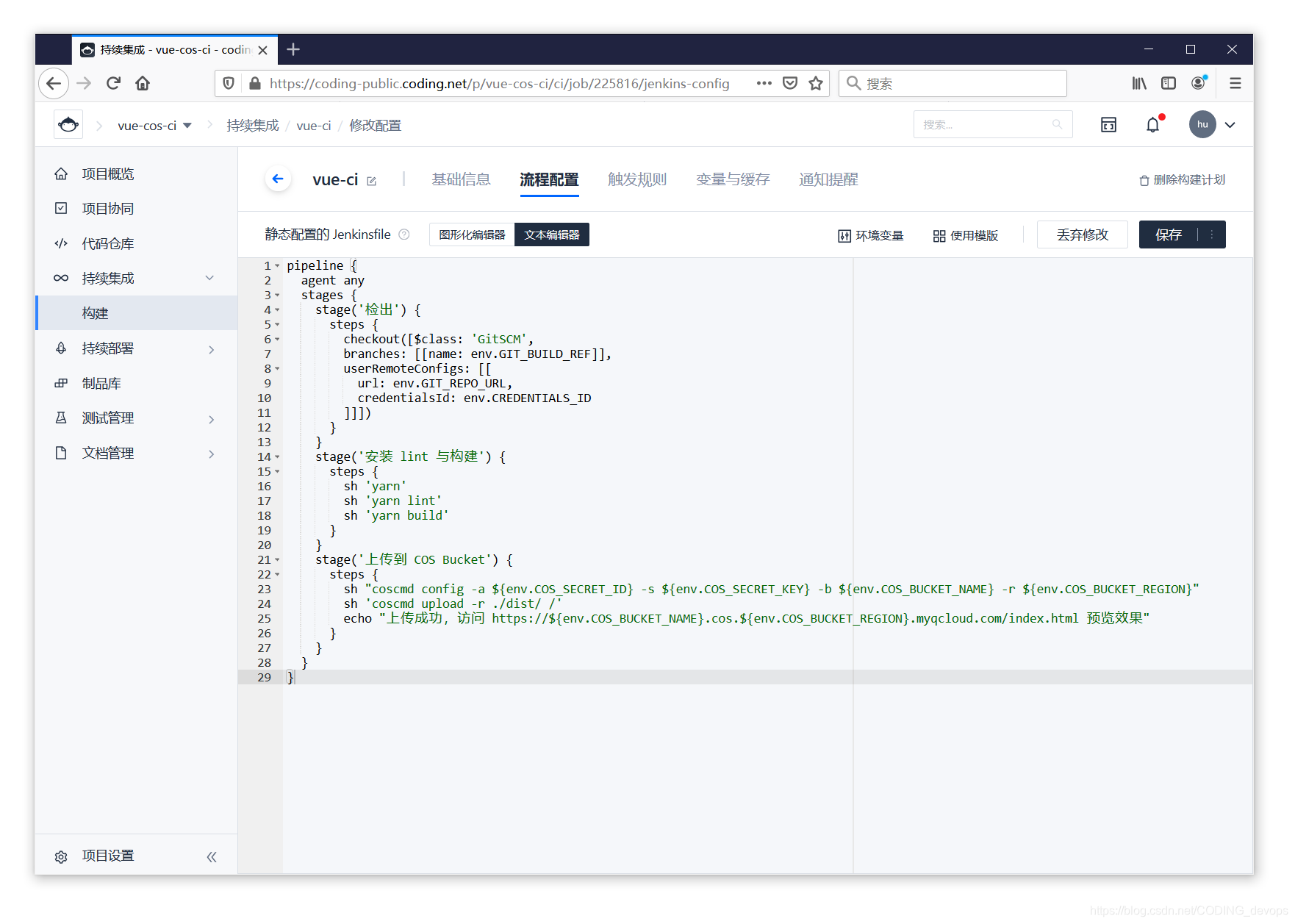Open a new browser tab
1295x924 pixels.
[x=293, y=49]
